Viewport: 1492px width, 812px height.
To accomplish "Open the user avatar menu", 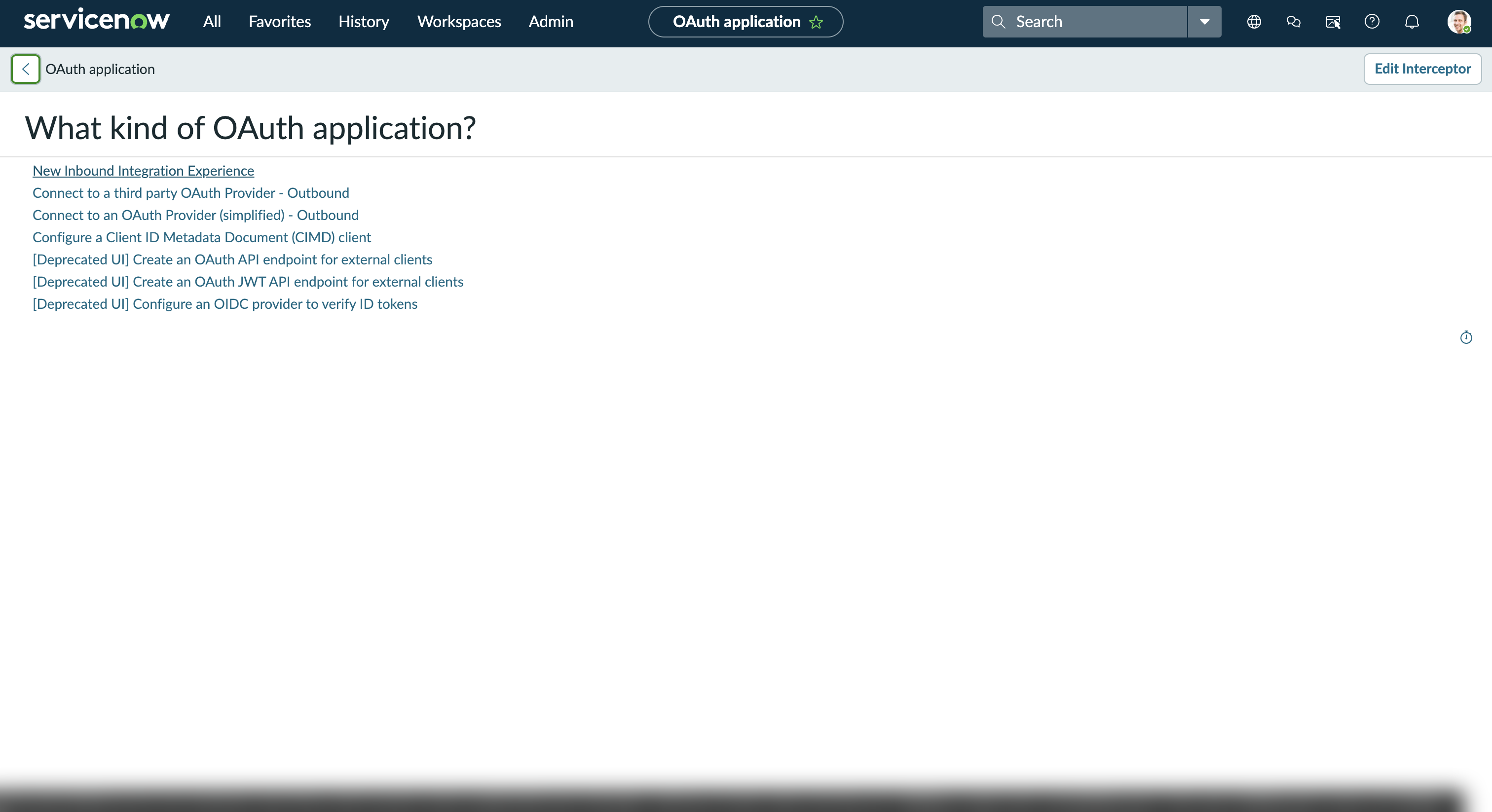I will click(x=1459, y=21).
